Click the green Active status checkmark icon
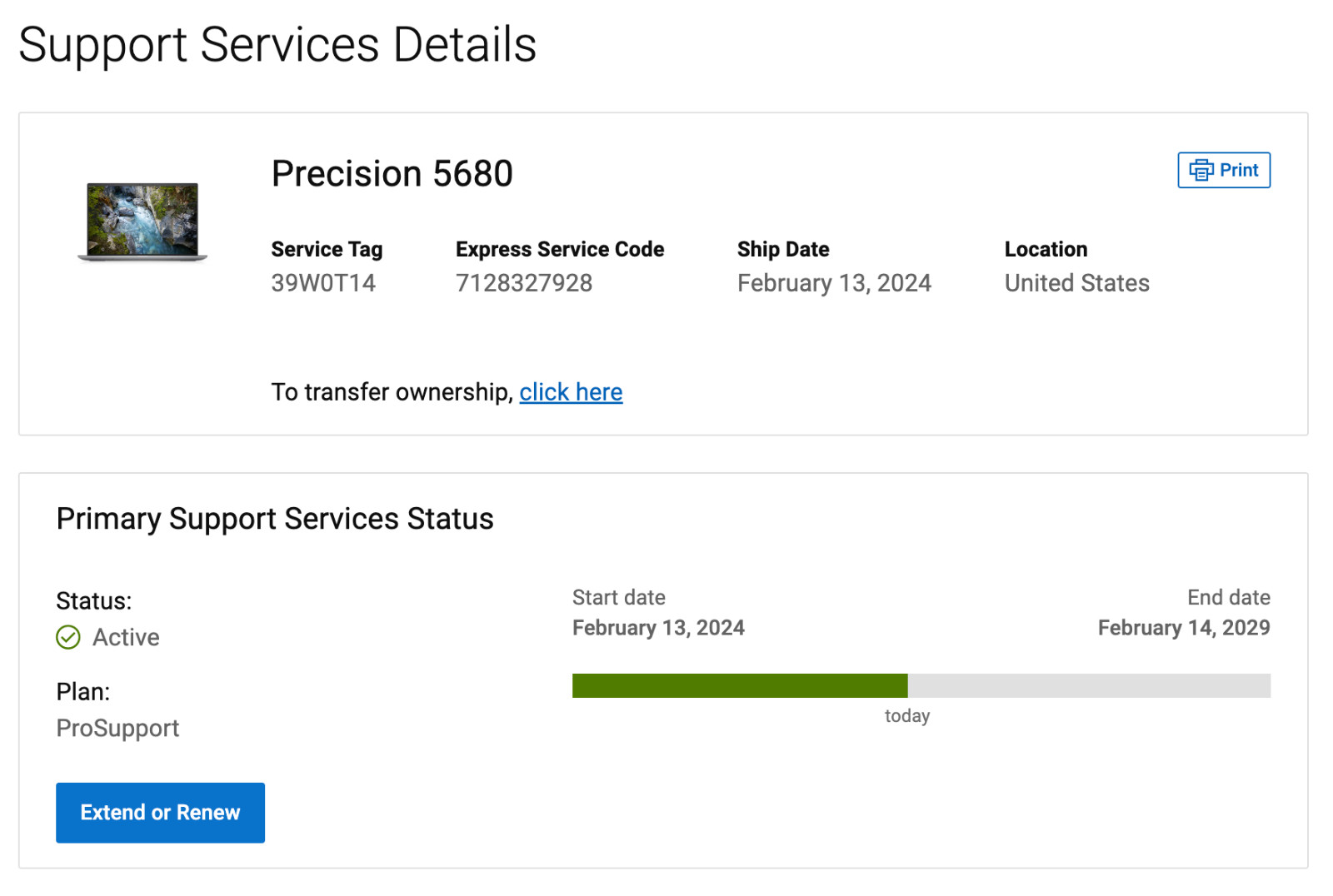The height and width of the screenshot is (896, 1333). pos(68,637)
